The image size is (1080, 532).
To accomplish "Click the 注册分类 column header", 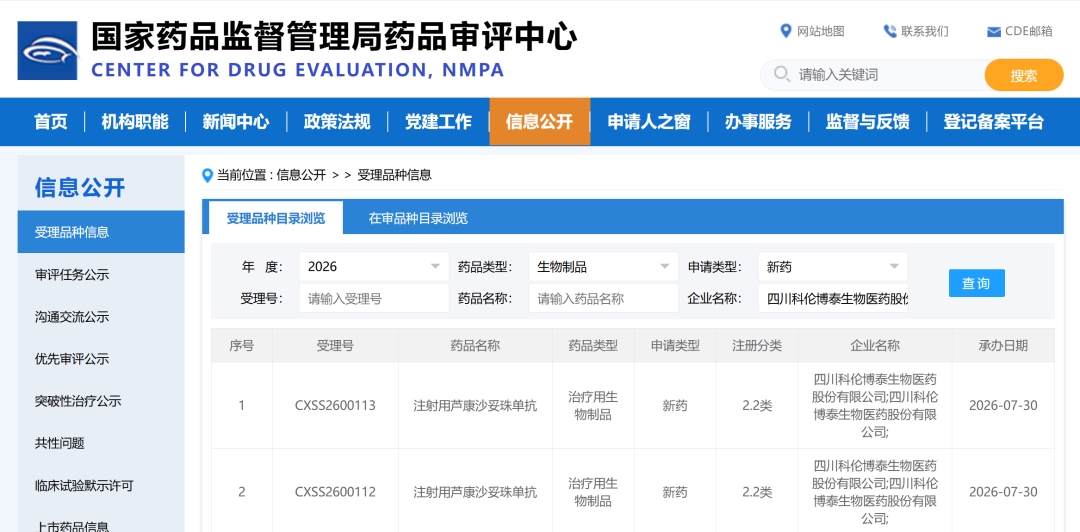I will pos(757,345).
